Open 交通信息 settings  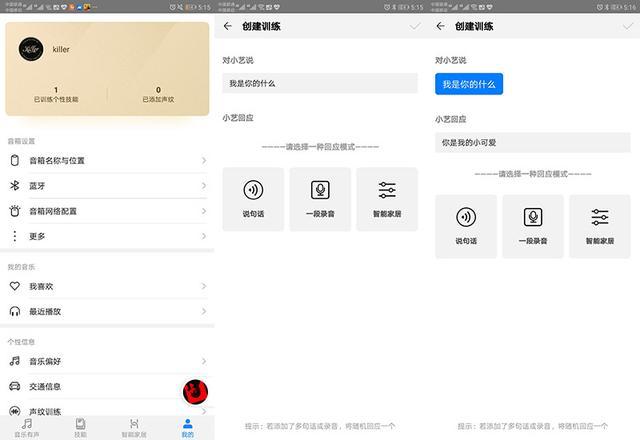pos(107,386)
